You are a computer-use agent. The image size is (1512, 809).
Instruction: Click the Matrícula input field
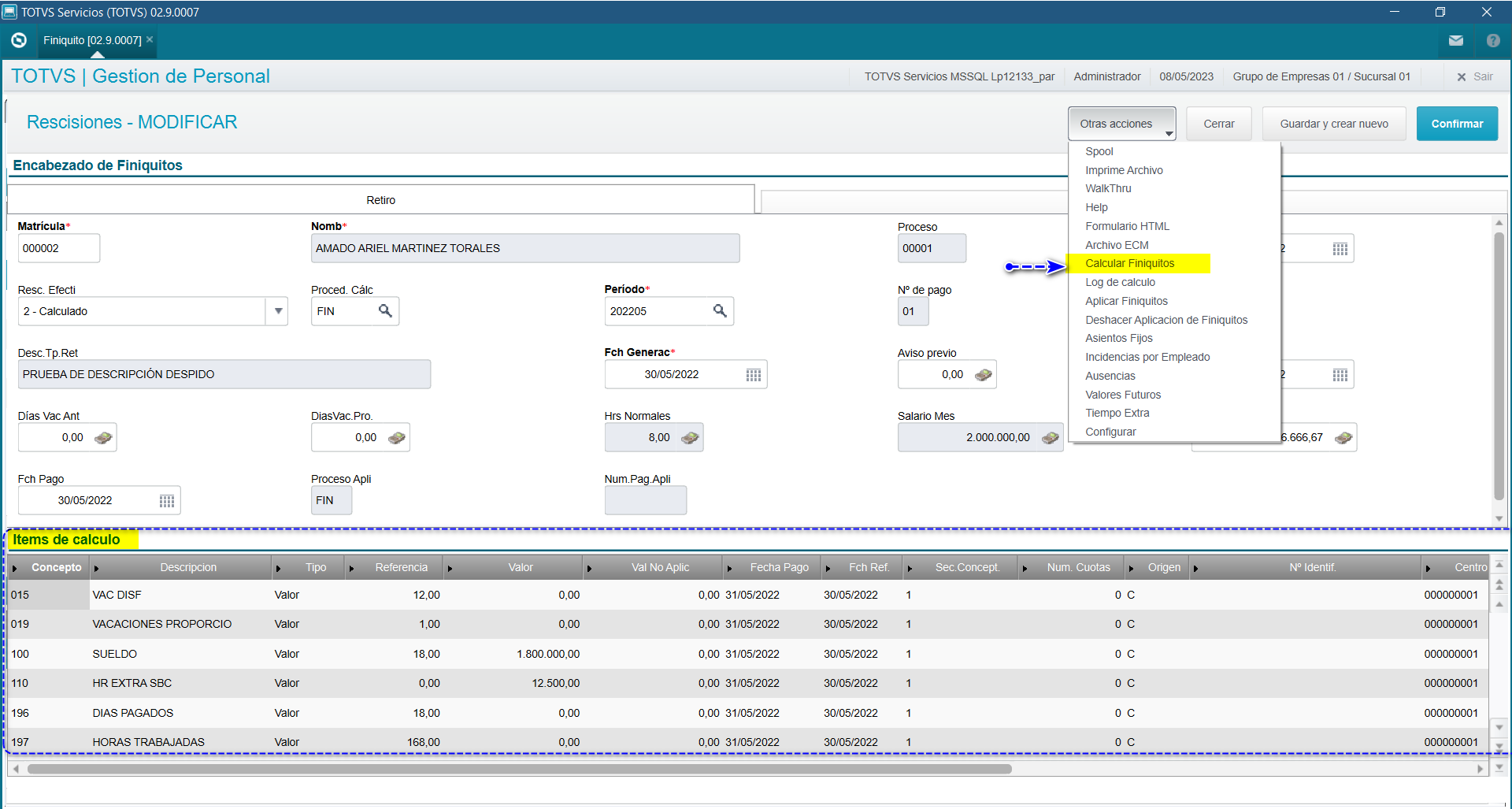point(58,248)
